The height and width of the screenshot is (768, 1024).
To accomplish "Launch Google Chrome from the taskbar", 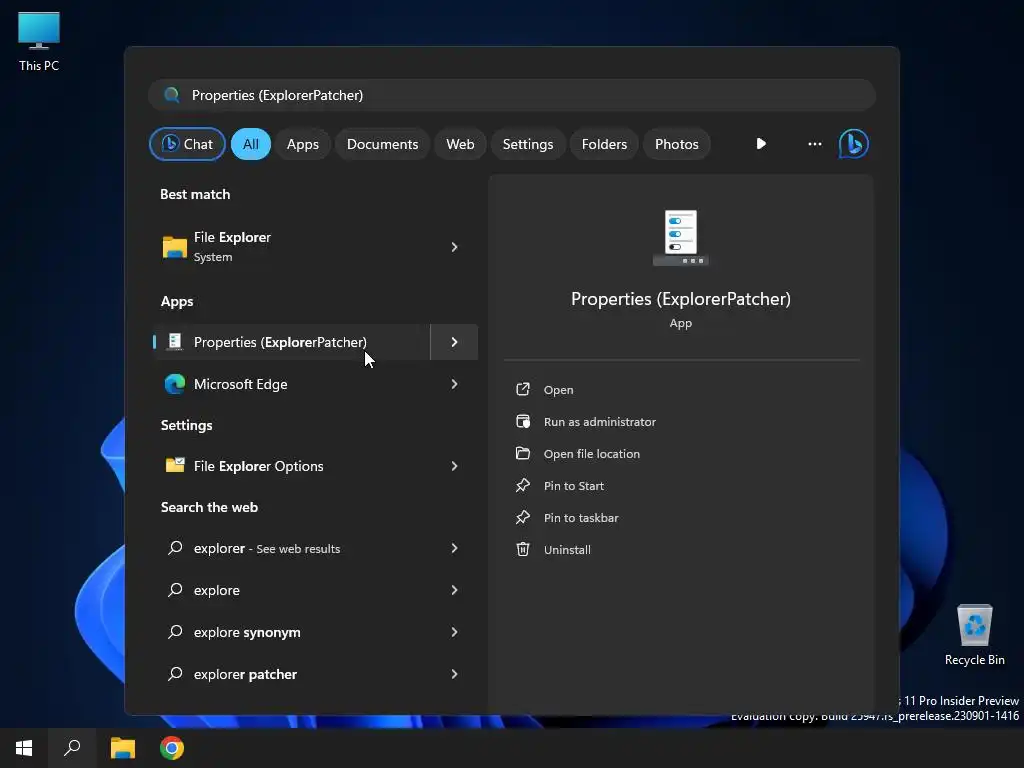I will tap(172, 748).
